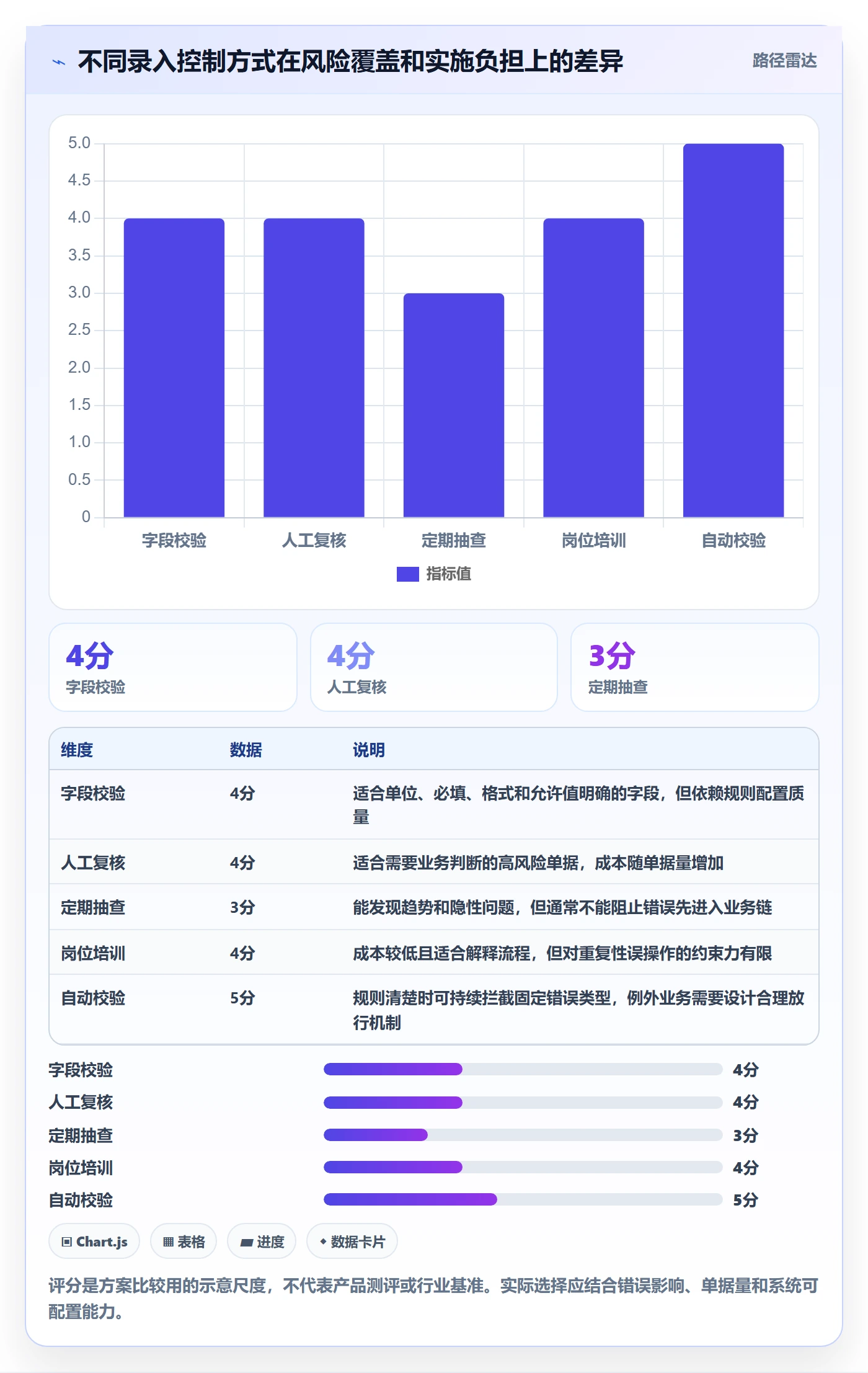Click the 2.5 y-axis tick label
868x1373 pixels.
[79, 330]
